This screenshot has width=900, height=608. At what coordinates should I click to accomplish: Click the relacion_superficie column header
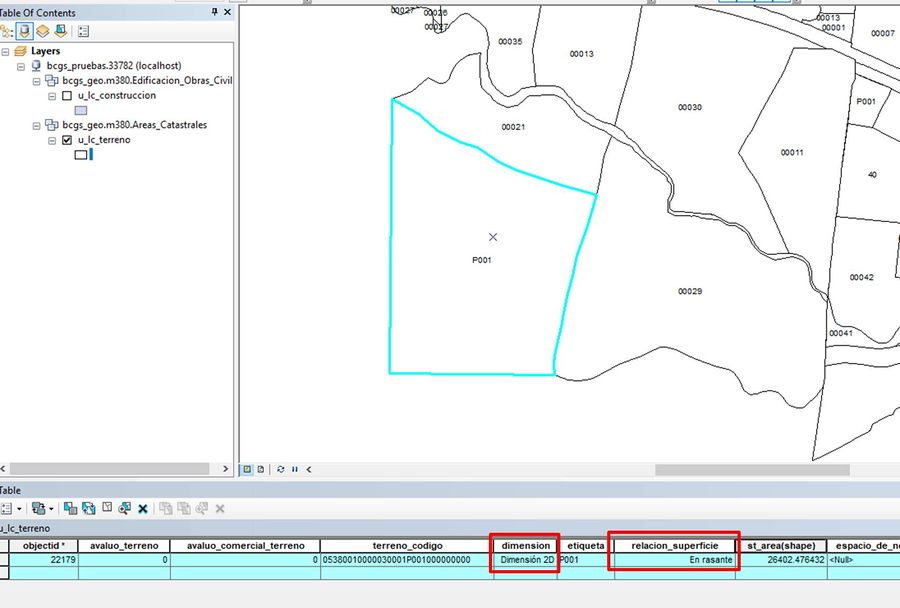(x=674, y=545)
